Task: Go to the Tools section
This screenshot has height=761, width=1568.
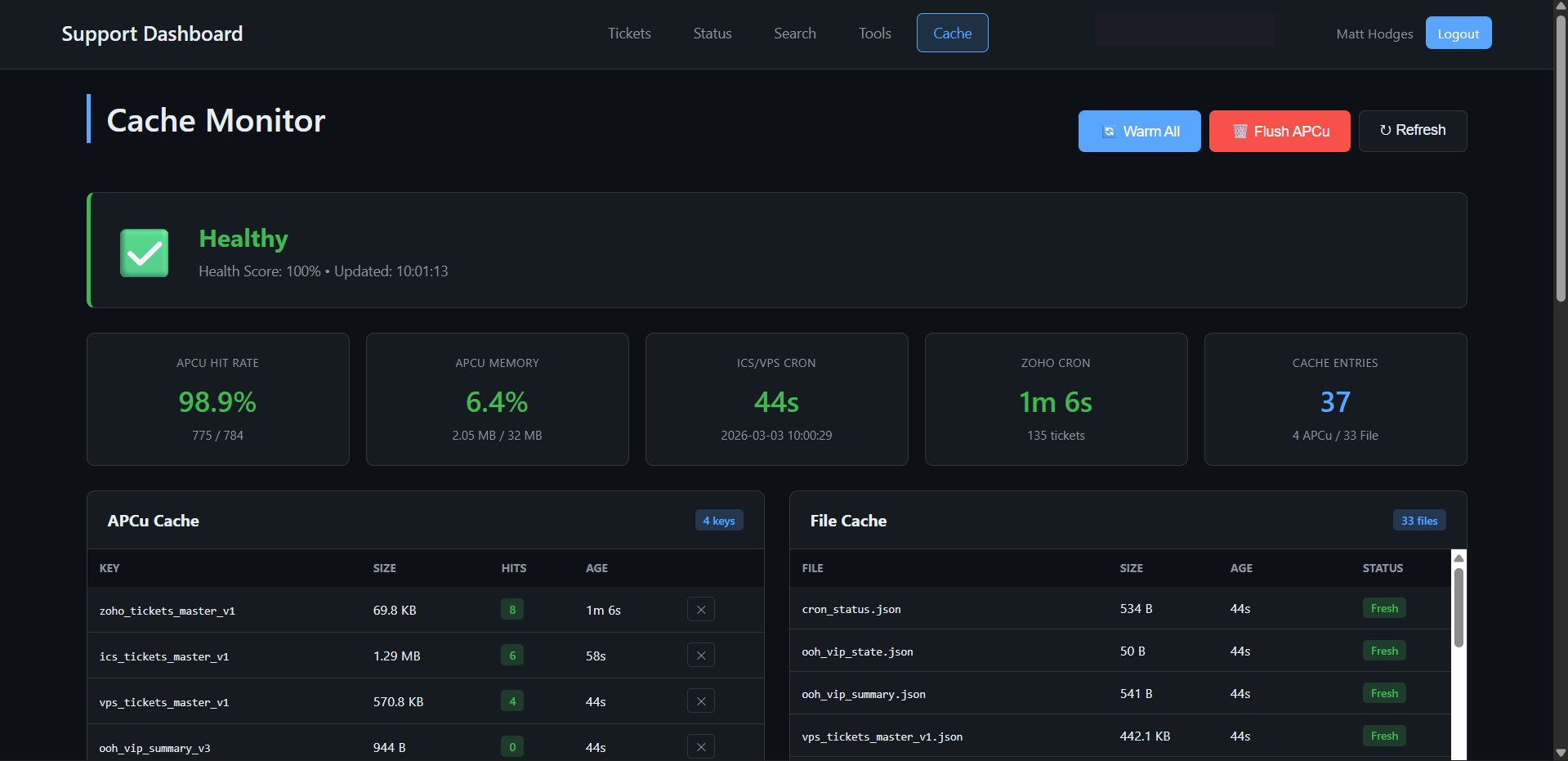Action: tap(874, 33)
